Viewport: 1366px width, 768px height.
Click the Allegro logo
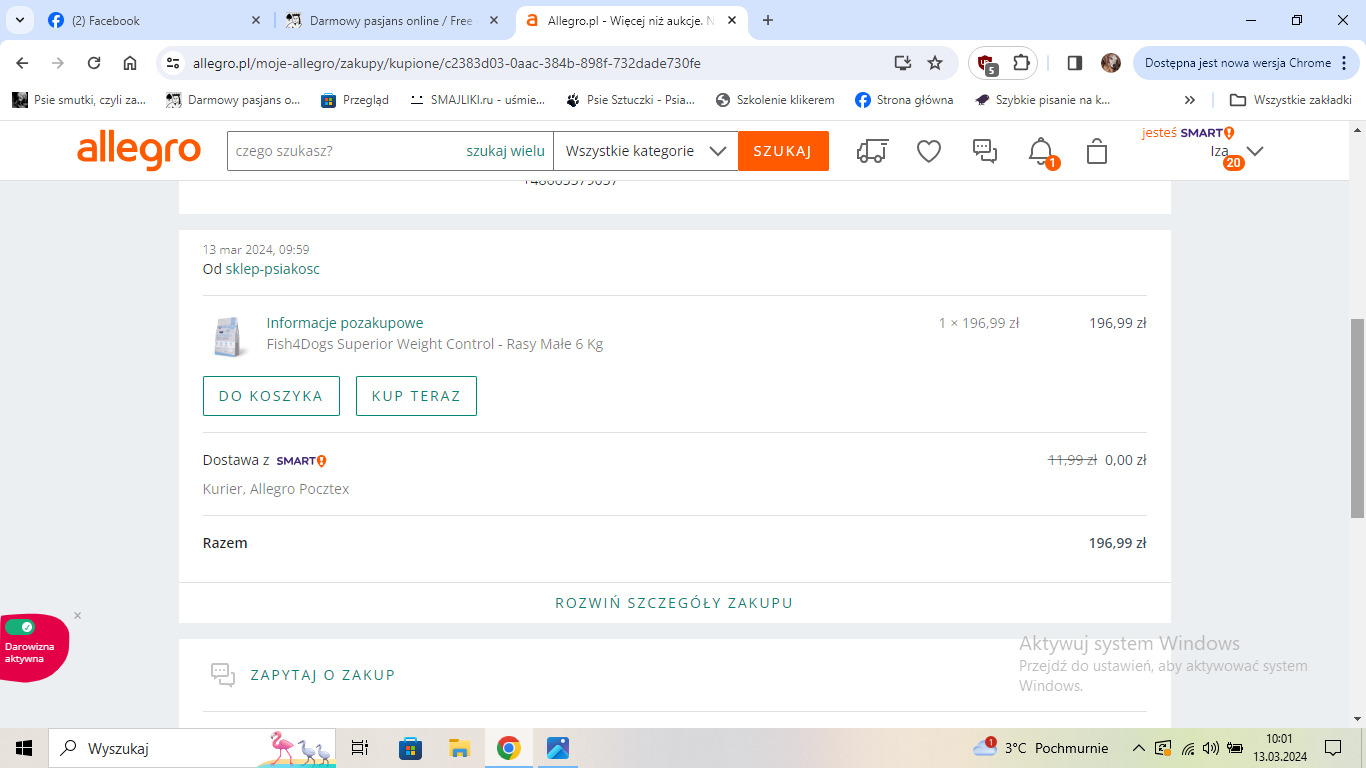click(x=139, y=151)
